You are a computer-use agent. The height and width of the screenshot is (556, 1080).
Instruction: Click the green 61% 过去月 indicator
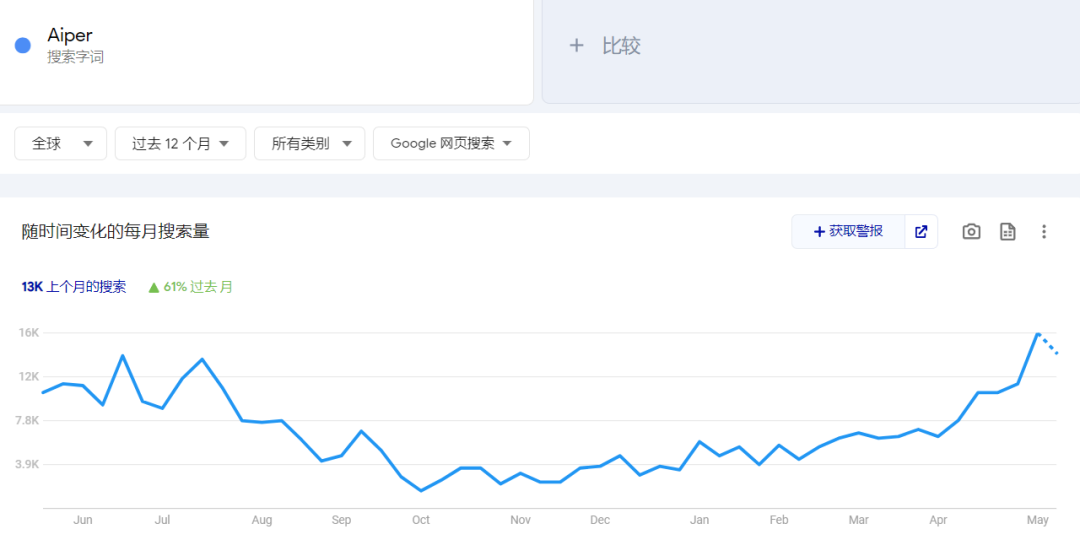tap(190, 287)
